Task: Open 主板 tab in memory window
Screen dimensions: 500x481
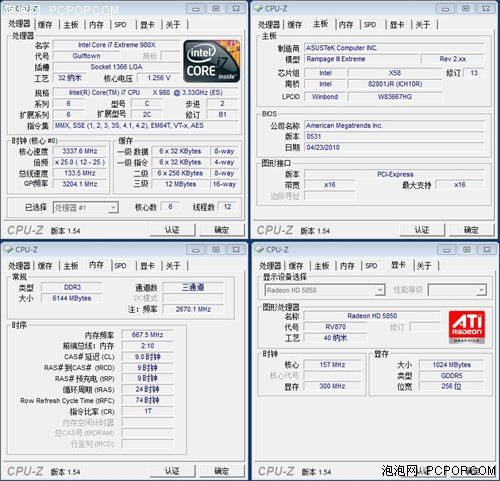Action: tap(71, 266)
